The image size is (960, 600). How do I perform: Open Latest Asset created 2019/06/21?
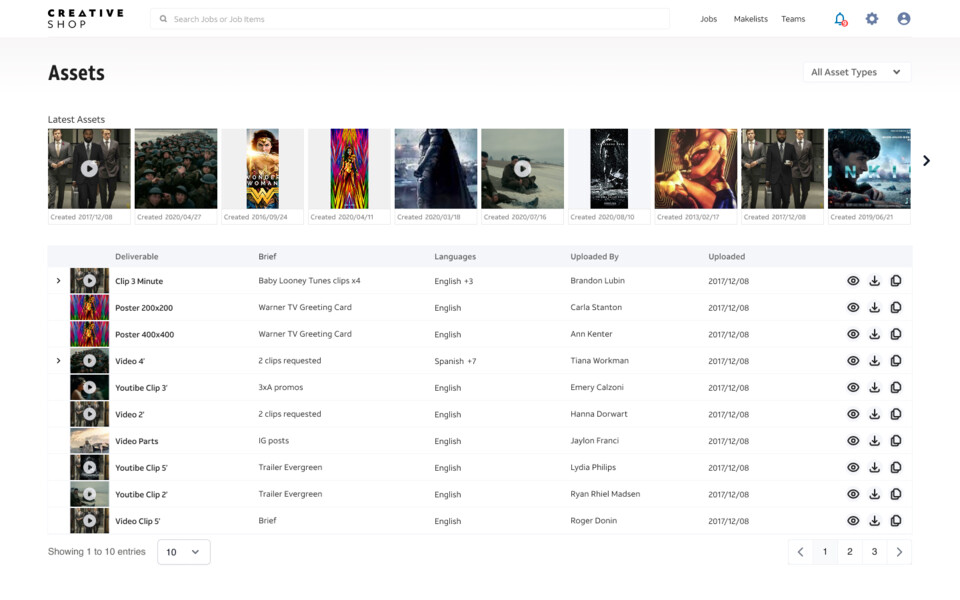click(869, 176)
